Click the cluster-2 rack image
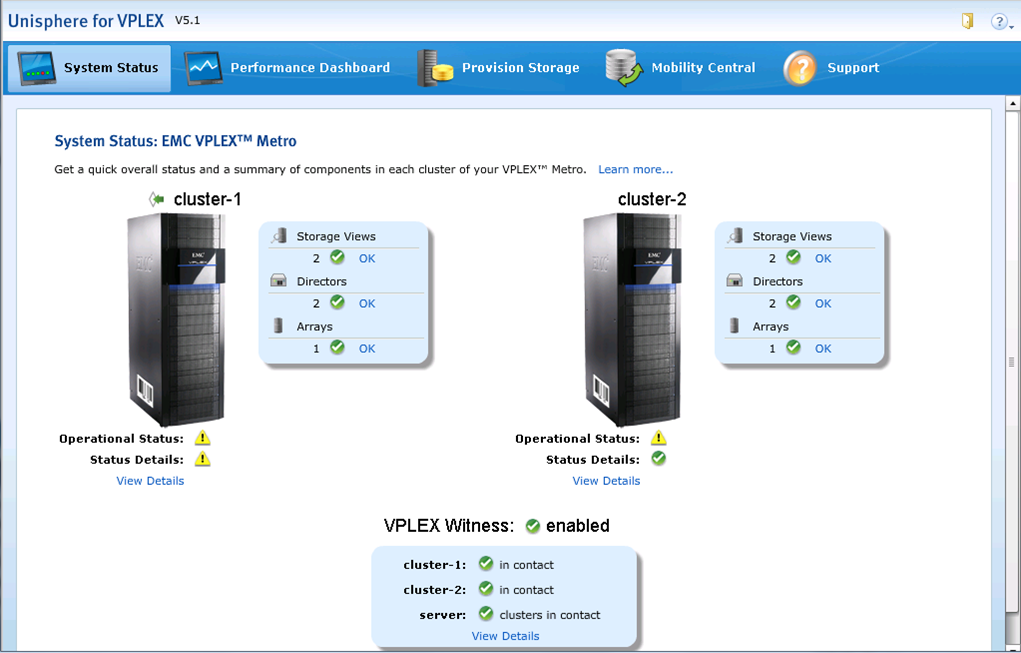 point(626,320)
